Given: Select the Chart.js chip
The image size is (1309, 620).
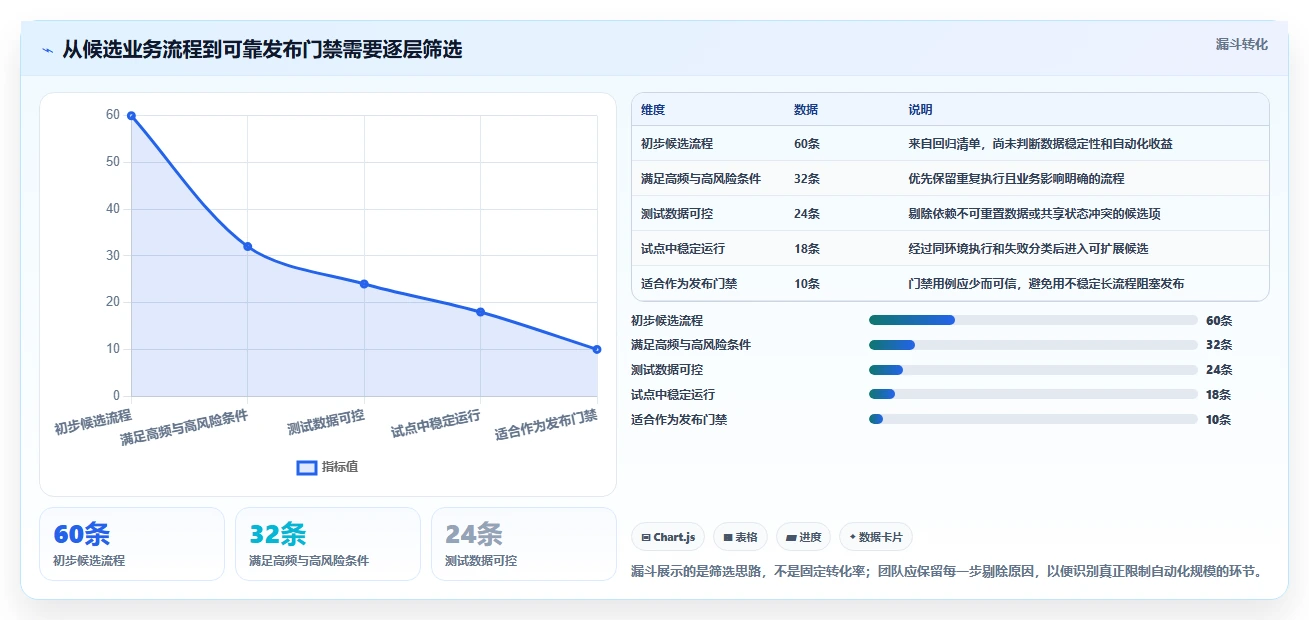Looking at the screenshot, I should pos(668,537).
